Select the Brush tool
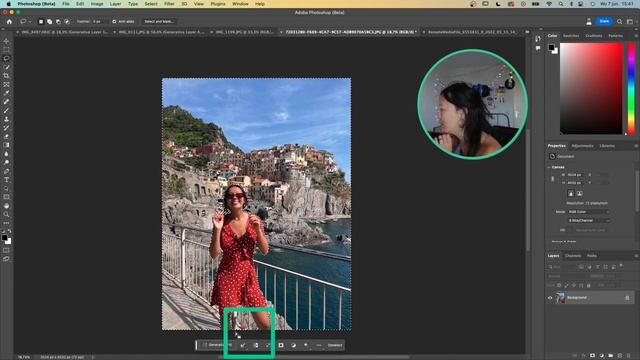This screenshot has height=360, width=640. (x=6, y=111)
